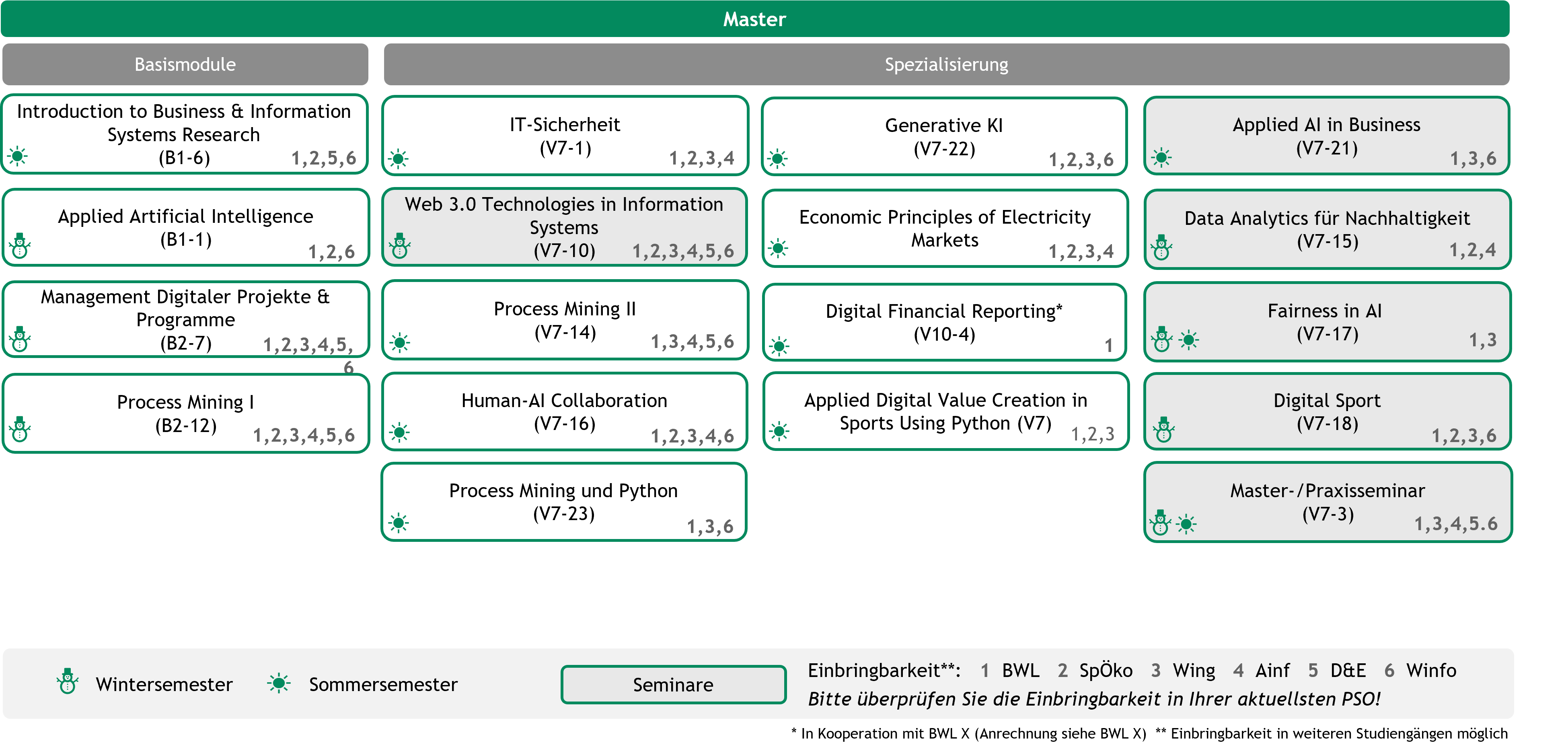
Task: Click snowman icon in Data Analytics für Nachhaltigkeit
Action: (1161, 248)
